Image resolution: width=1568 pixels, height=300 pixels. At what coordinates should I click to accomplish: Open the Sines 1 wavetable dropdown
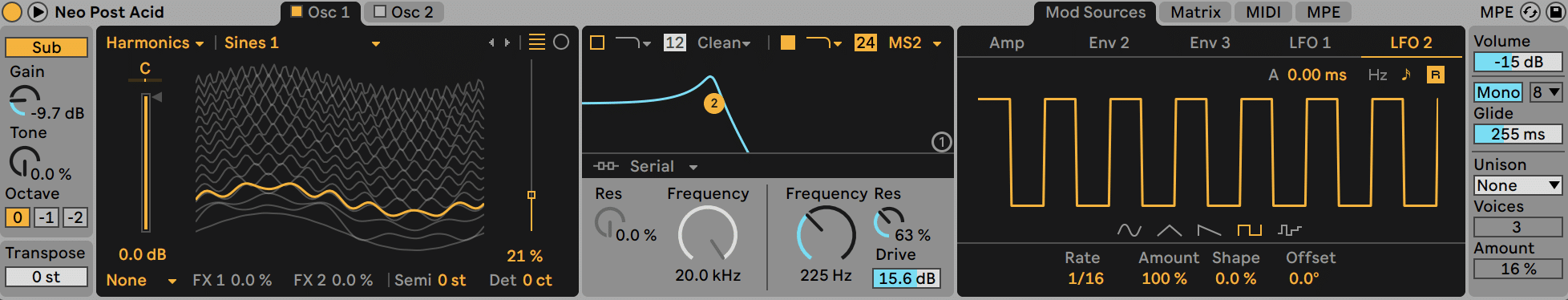301,43
